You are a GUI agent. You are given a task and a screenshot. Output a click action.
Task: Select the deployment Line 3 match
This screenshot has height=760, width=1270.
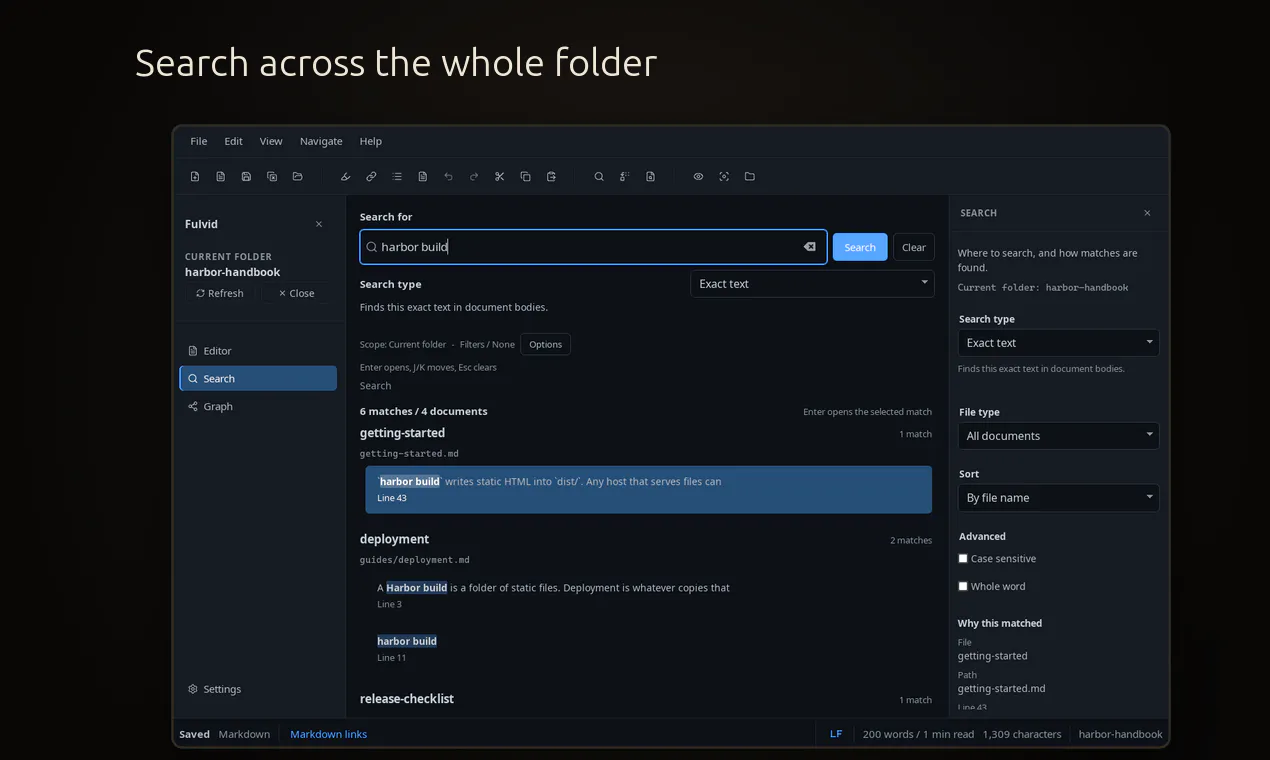click(648, 595)
